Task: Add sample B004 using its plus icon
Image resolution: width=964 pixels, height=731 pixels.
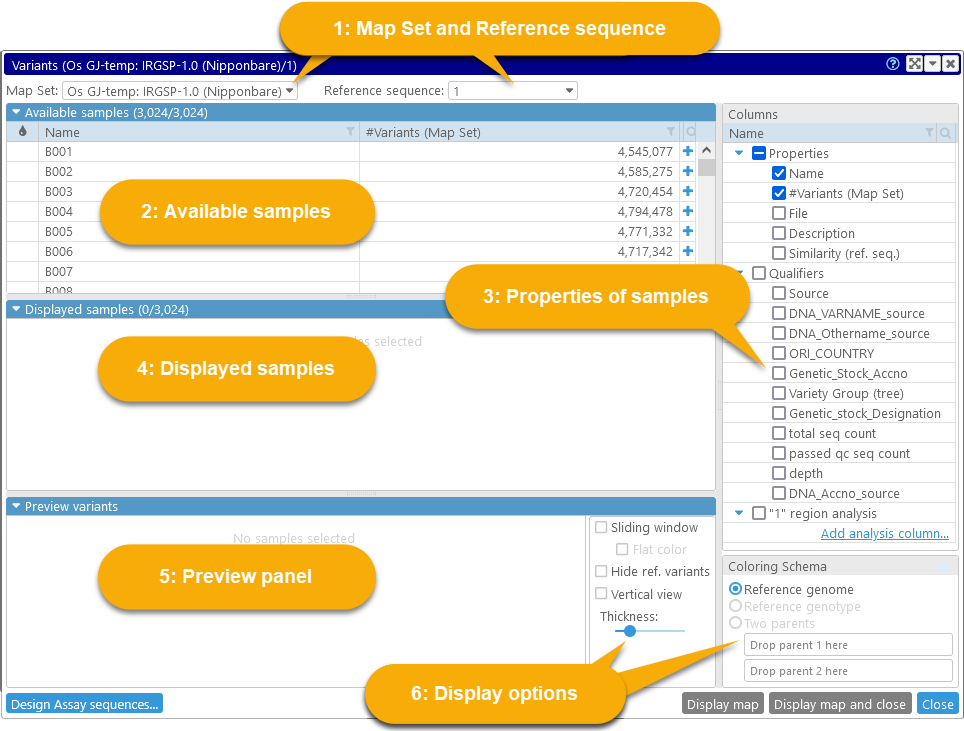Action: coord(687,212)
